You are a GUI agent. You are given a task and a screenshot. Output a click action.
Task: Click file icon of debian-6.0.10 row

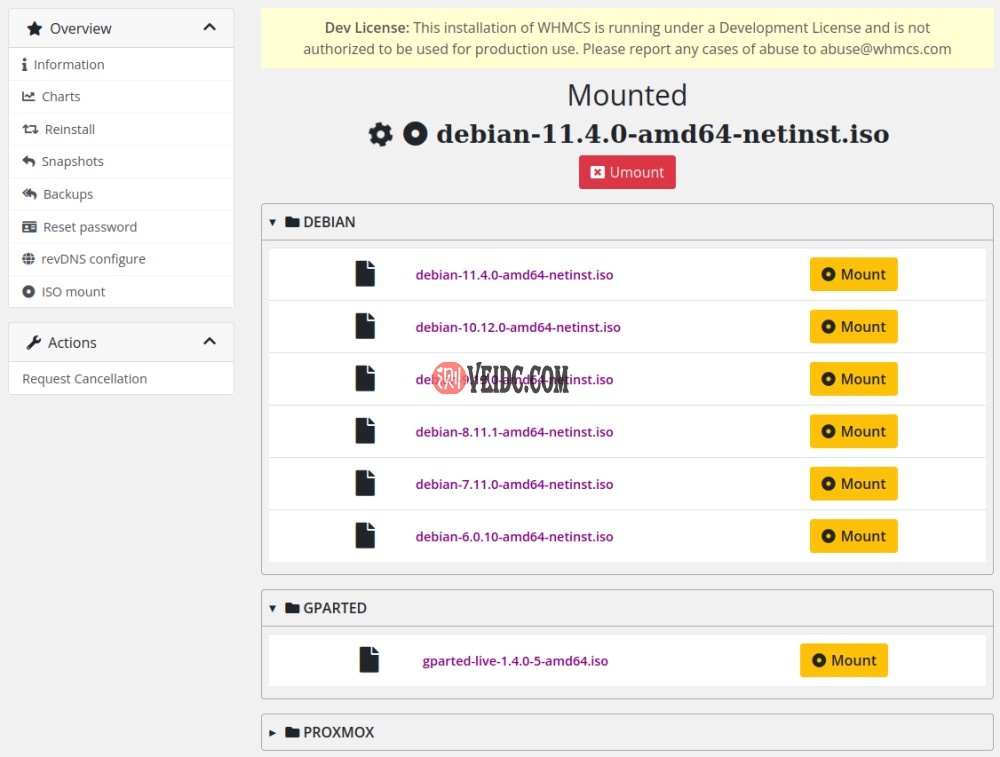click(x=365, y=535)
